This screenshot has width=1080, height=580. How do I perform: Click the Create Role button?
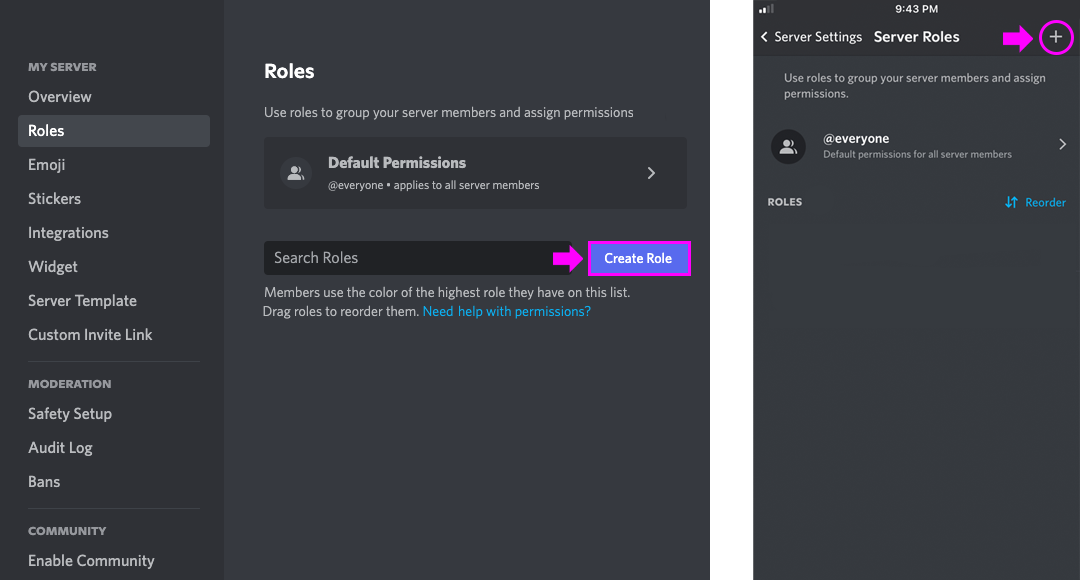tap(638, 258)
